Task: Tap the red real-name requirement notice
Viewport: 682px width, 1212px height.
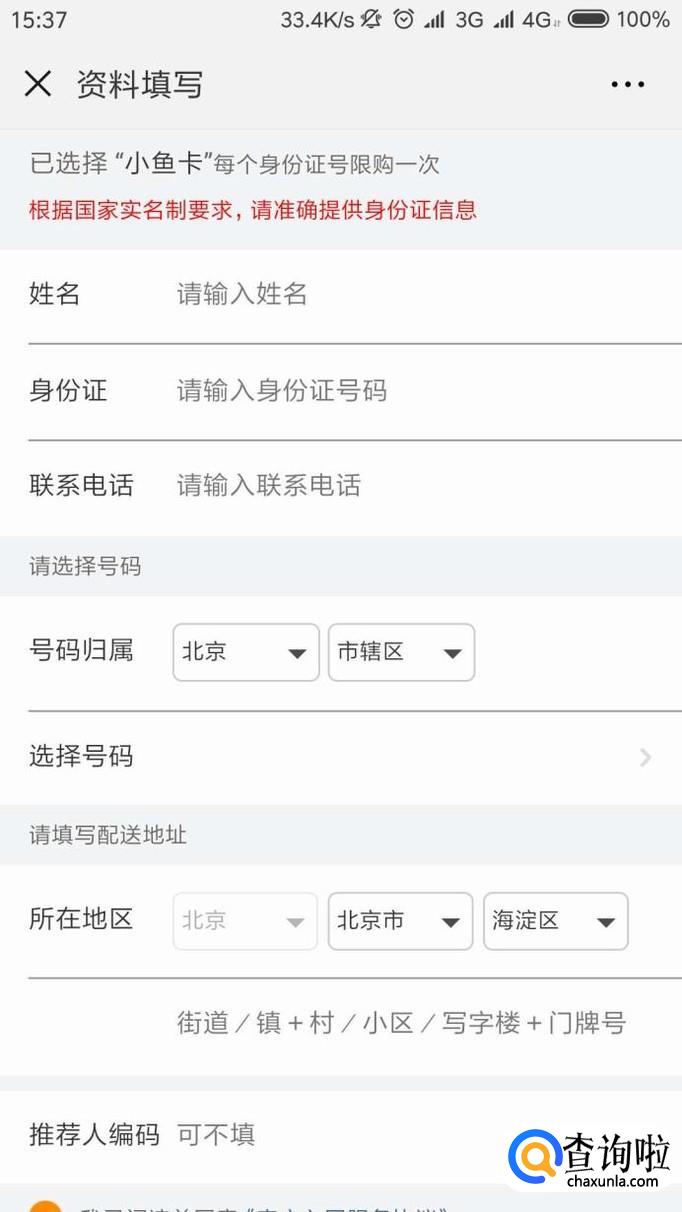Action: pyautogui.click(x=252, y=210)
